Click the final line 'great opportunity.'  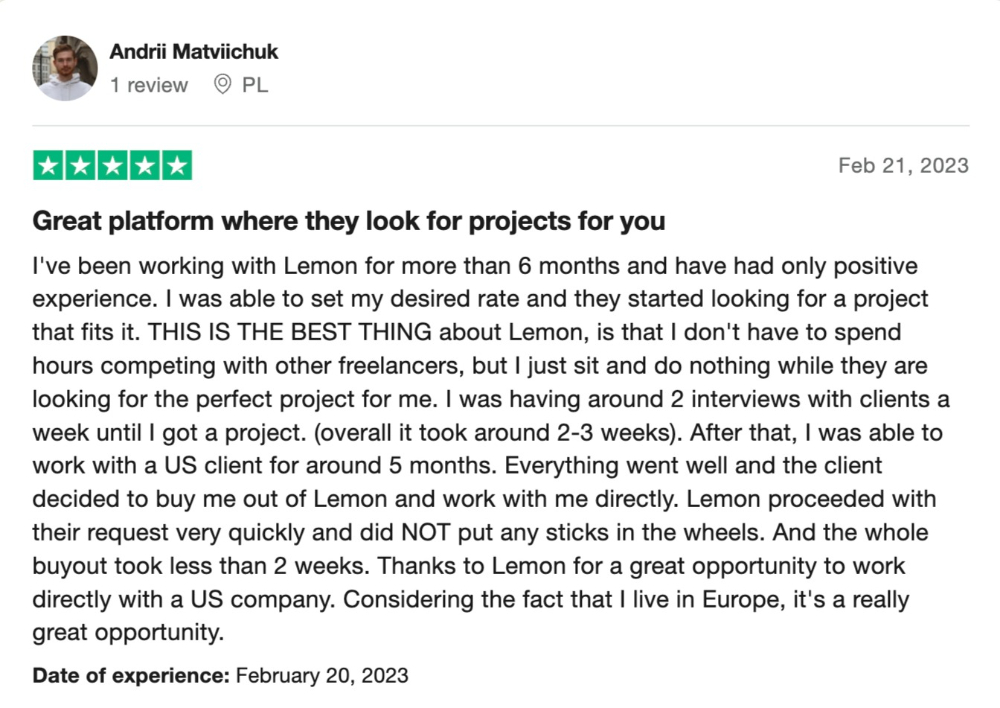coord(128,633)
